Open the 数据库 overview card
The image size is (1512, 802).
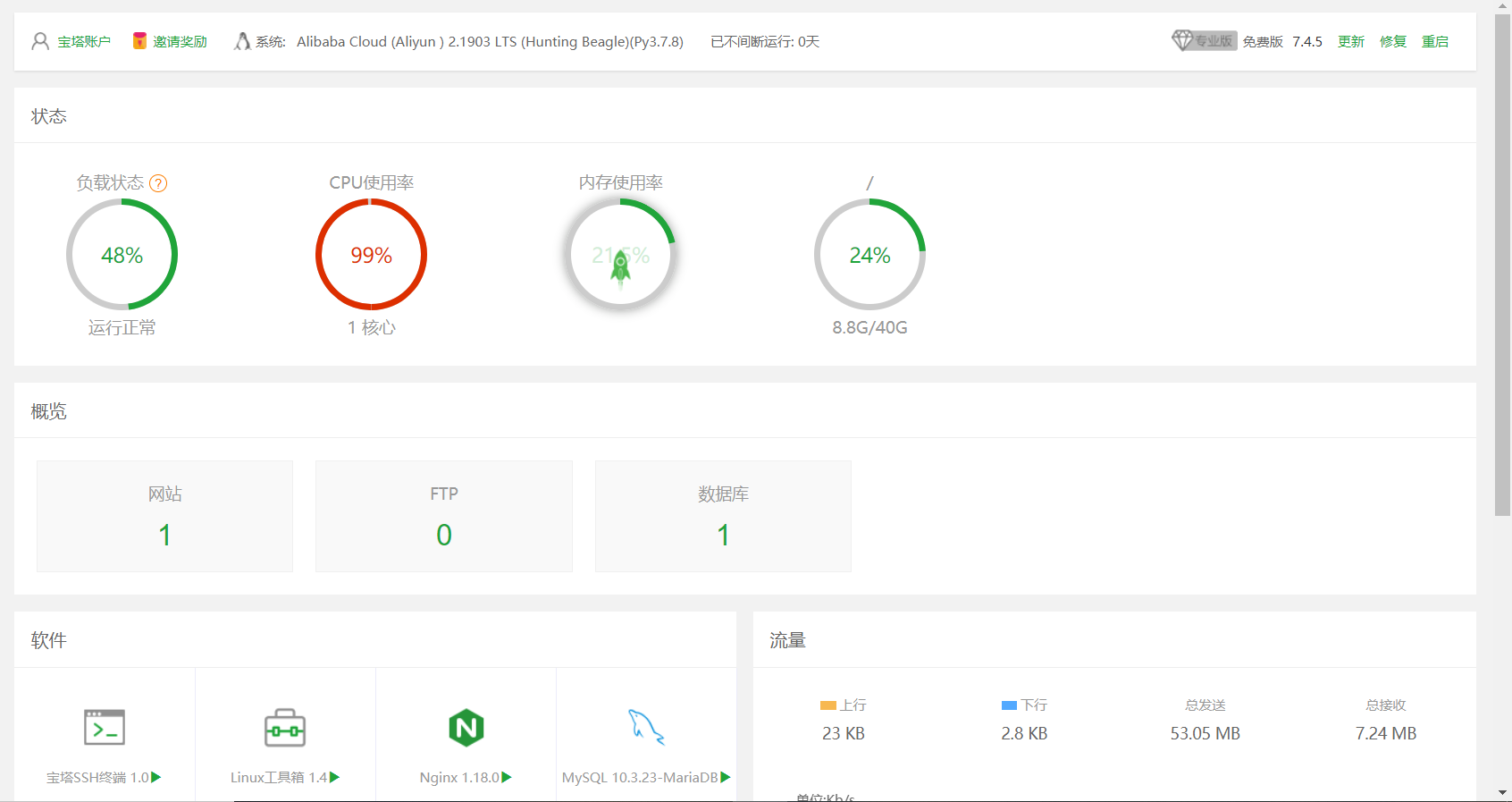(723, 516)
